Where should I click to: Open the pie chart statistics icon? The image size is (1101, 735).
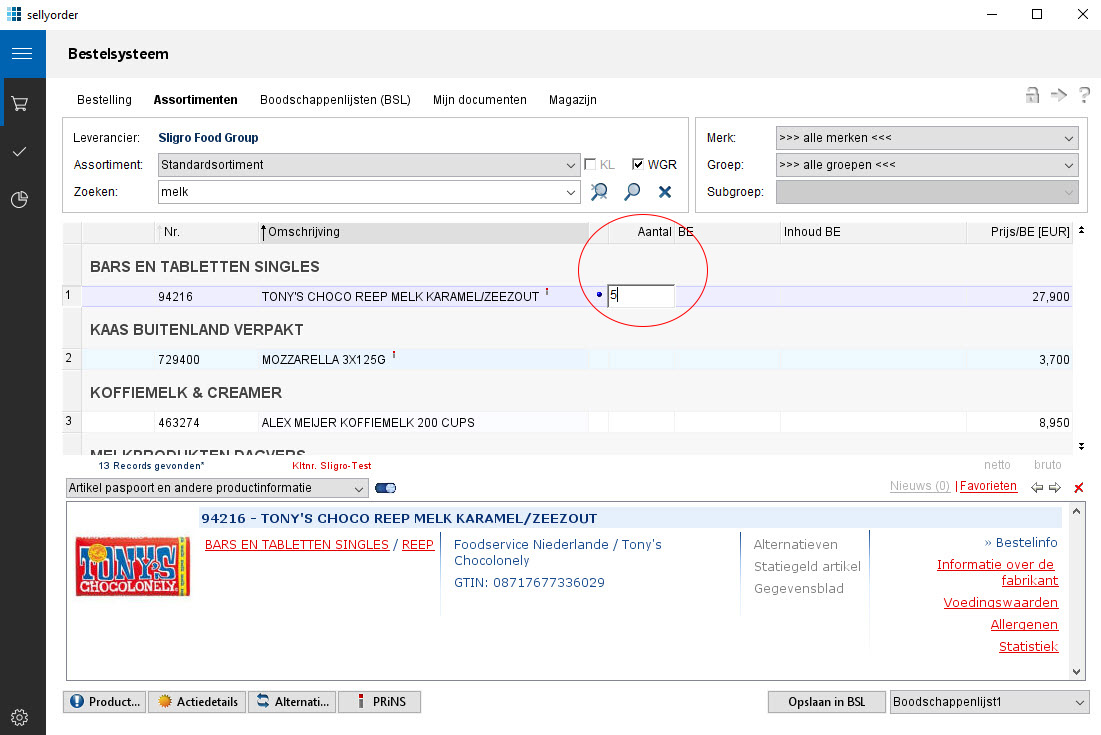[x=20, y=200]
